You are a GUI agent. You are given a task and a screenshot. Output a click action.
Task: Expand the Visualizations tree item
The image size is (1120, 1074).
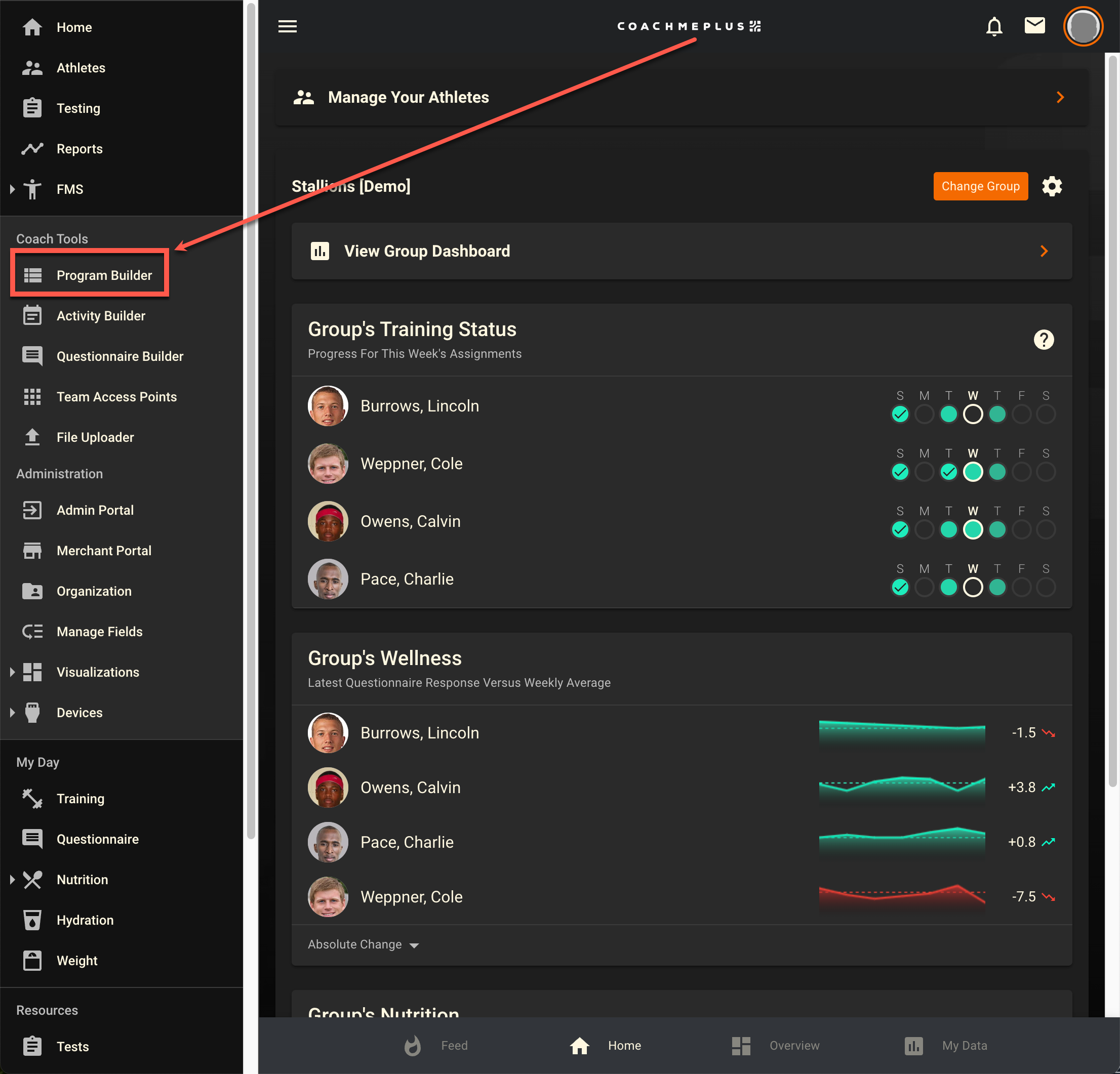click(13, 672)
